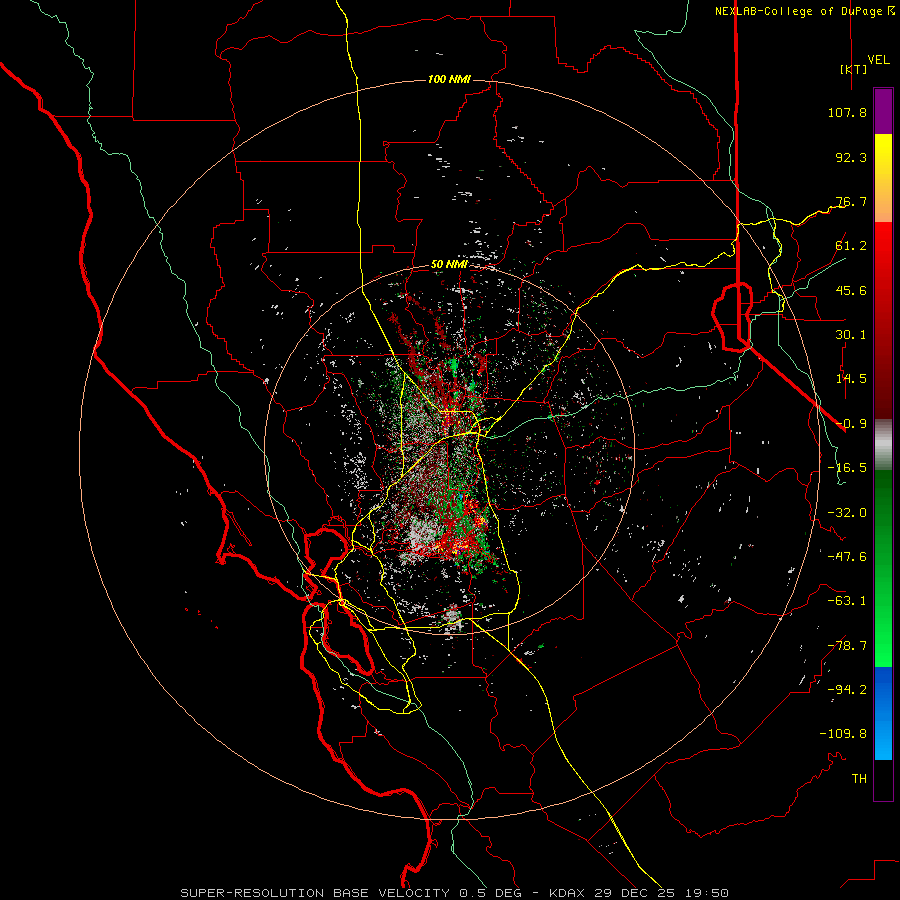
Task: Click the 76.7 velocity scale value
Action: point(851,201)
